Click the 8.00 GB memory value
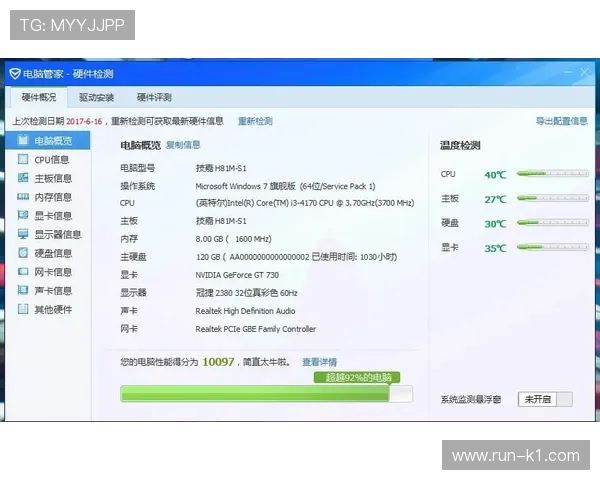The height and width of the screenshot is (480, 600). pos(233,239)
